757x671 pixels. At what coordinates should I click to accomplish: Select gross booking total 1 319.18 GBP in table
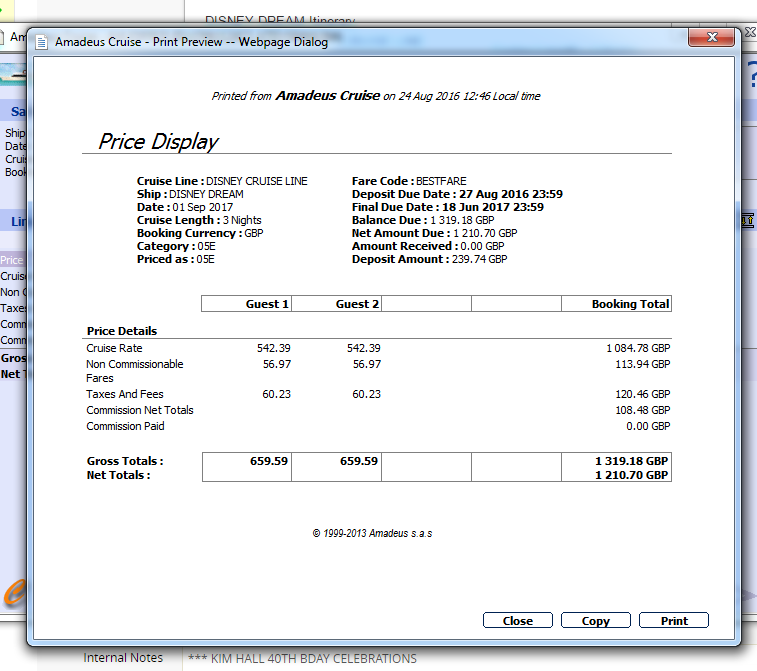pos(631,461)
